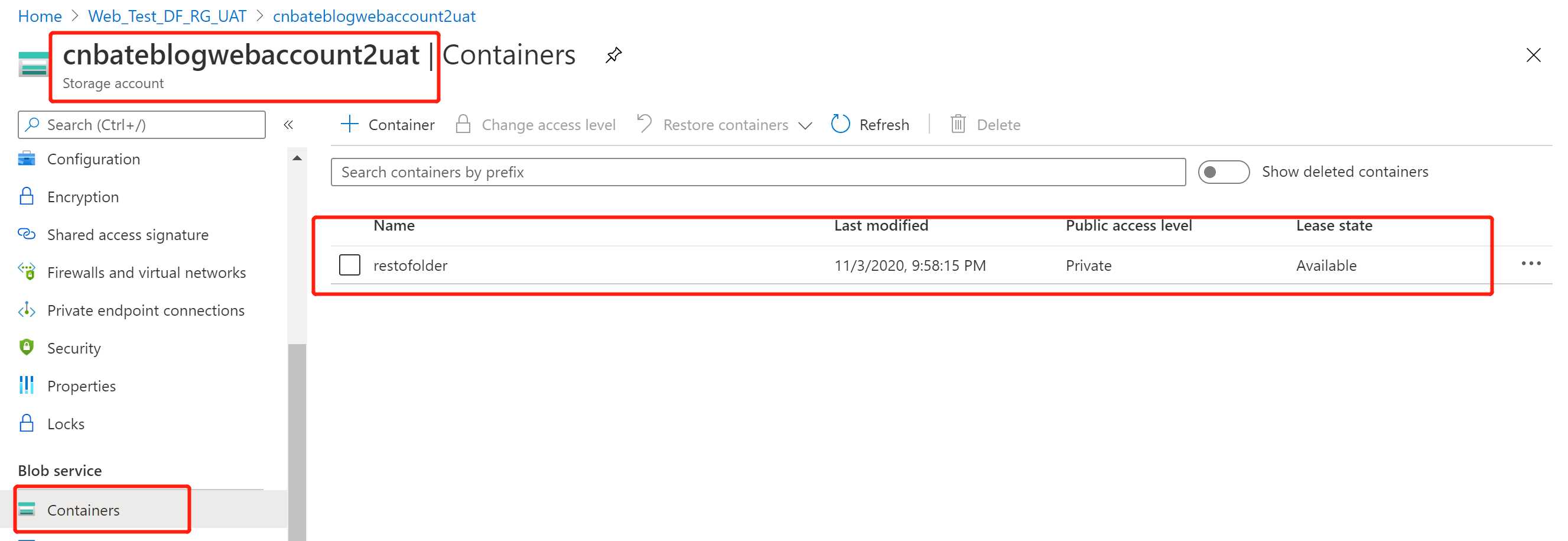Toggle Show deleted containers switch
This screenshot has height=541, width=1568.
tap(1224, 173)
